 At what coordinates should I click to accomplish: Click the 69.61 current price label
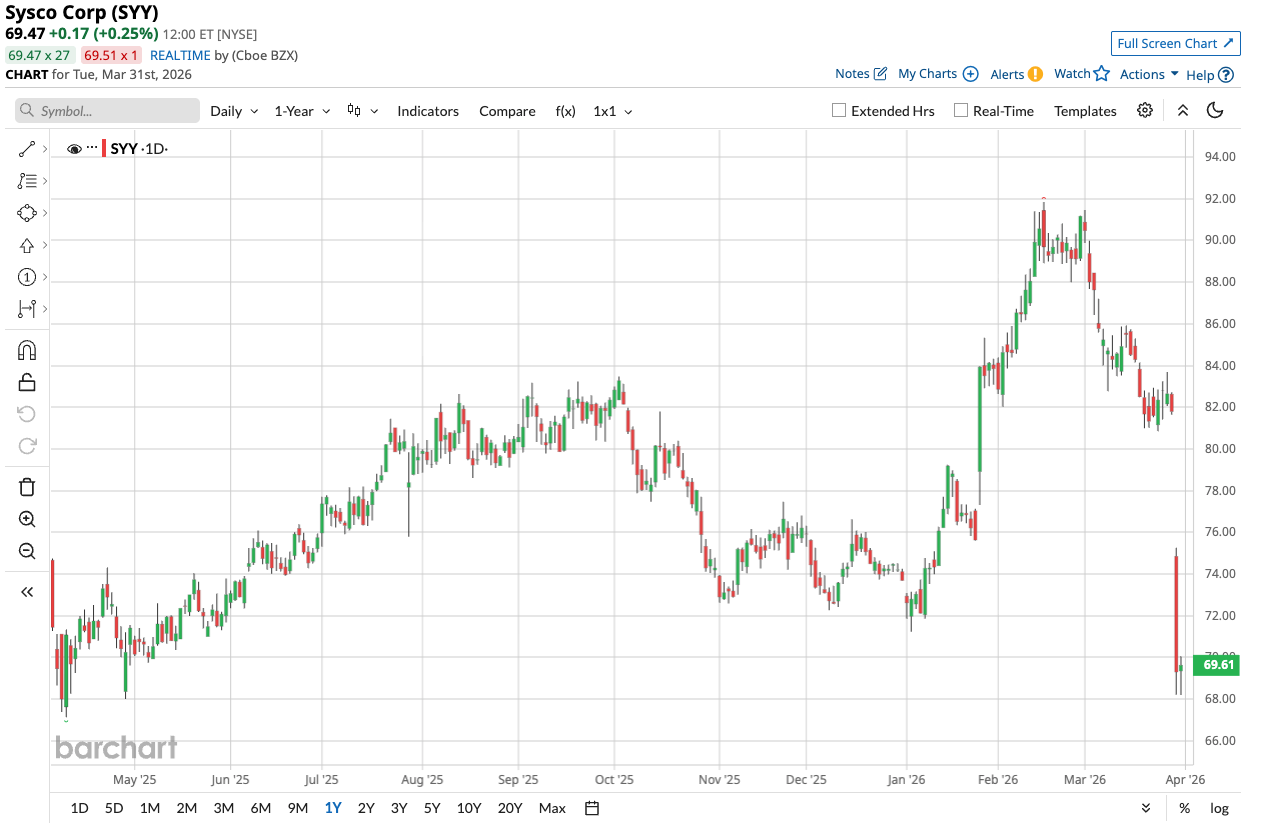pos(1216,665)
